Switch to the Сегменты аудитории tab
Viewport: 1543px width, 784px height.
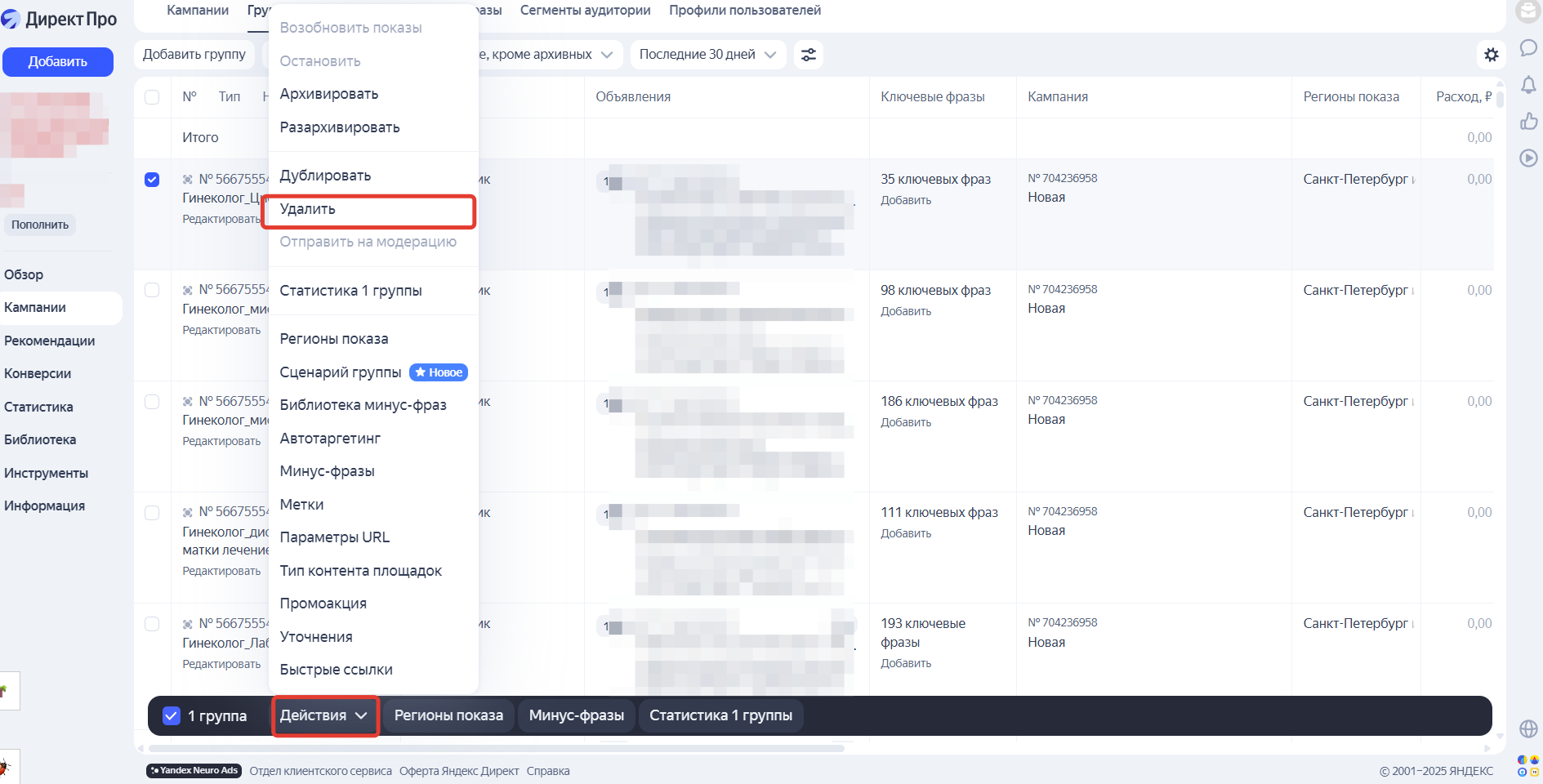pyautogui.click(x=585, y=10)
